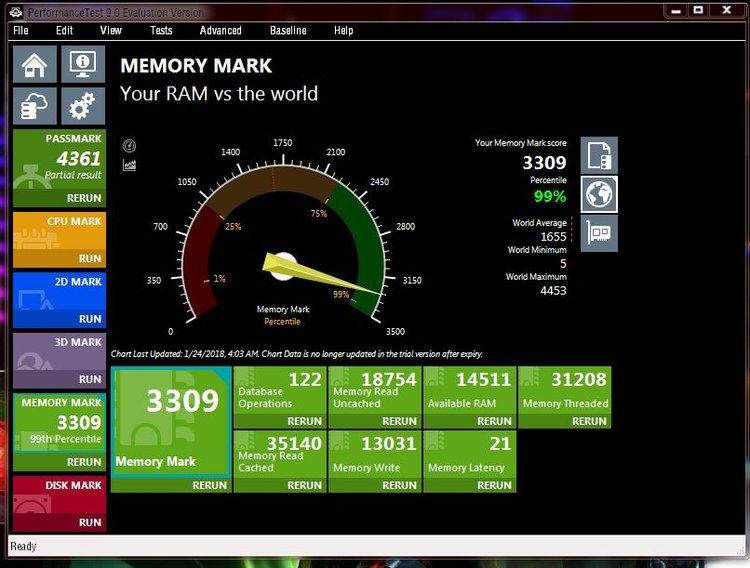Open the Tests menu
The height and width of the screenshot is (568, 750).
pyautogui.click(x=161, y=31)
